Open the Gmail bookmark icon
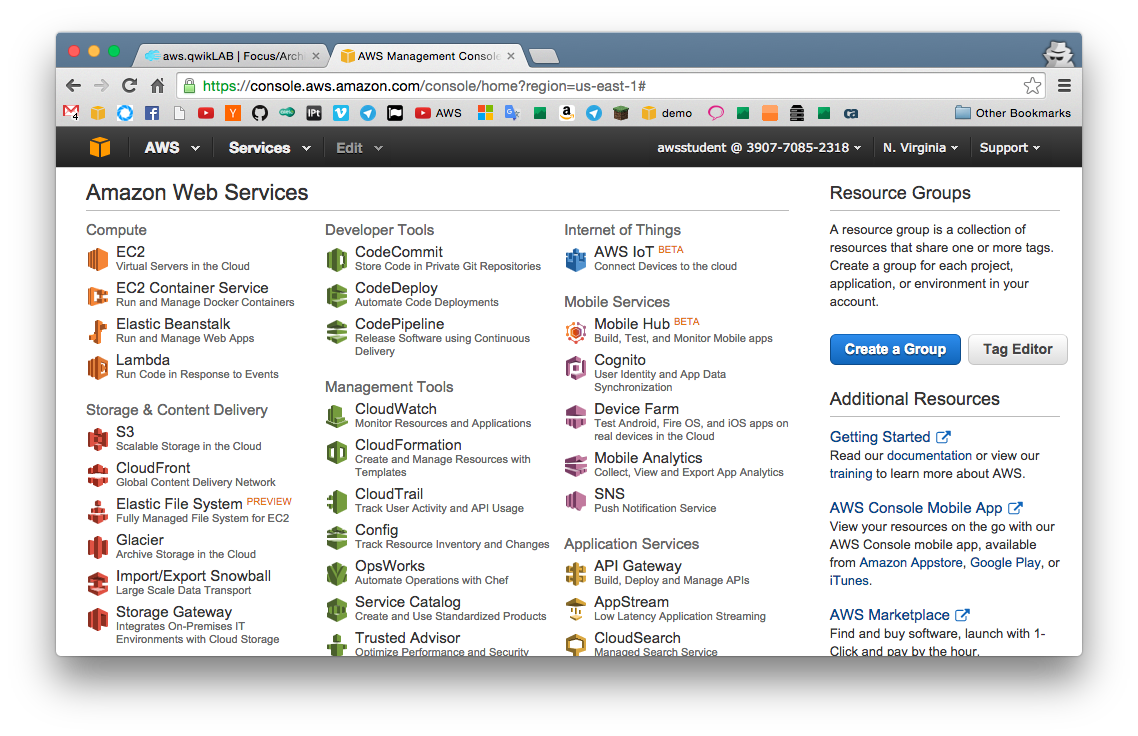1138x736 pixels. pyautogui.click(x=71, y=113)
